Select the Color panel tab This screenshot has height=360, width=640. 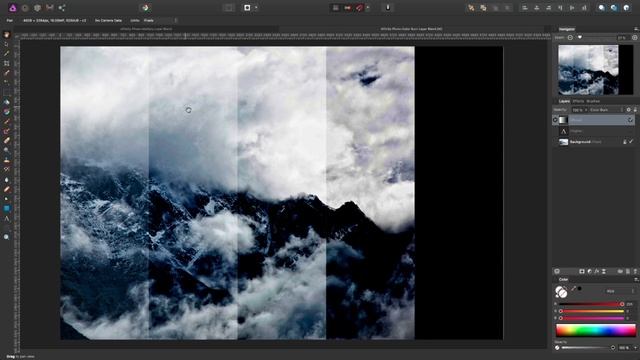tap(563, 280)
